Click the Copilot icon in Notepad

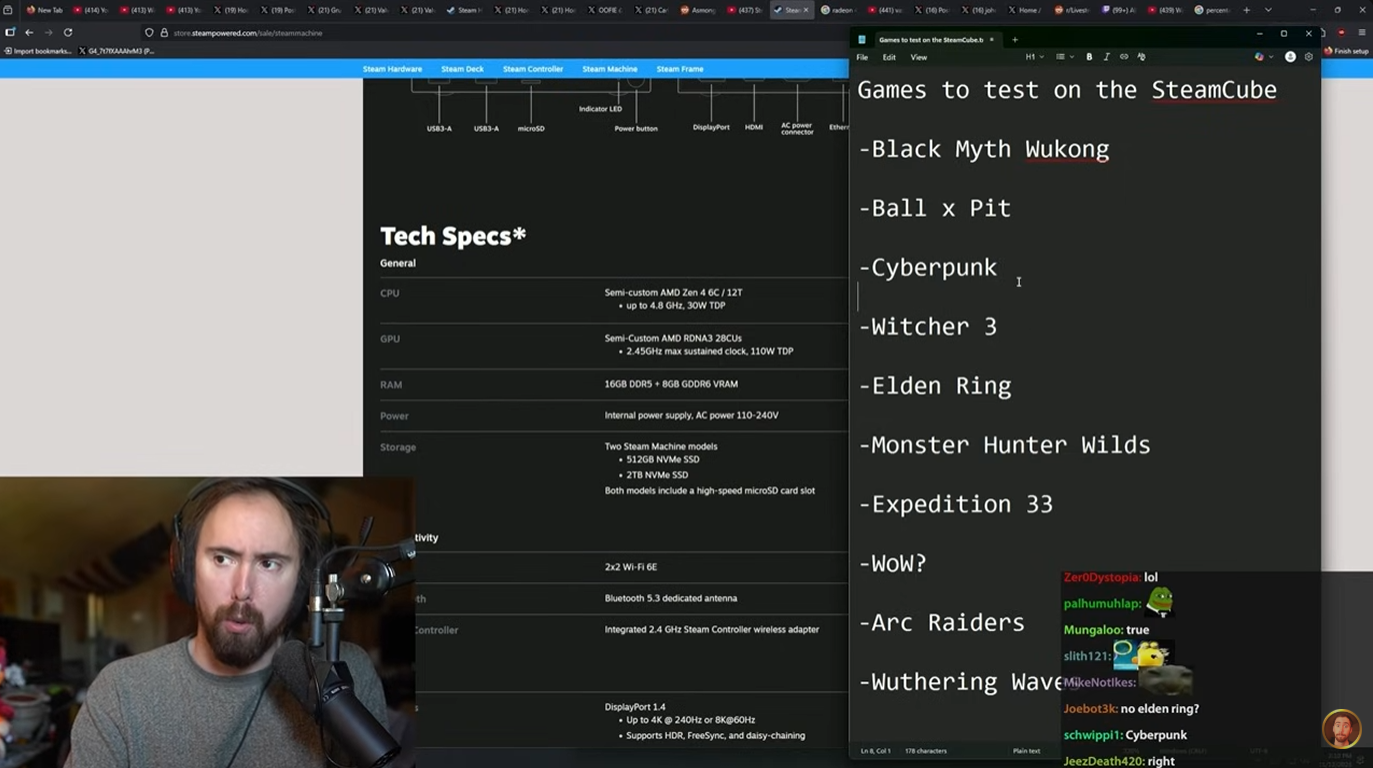click(x=1259, y=57)
